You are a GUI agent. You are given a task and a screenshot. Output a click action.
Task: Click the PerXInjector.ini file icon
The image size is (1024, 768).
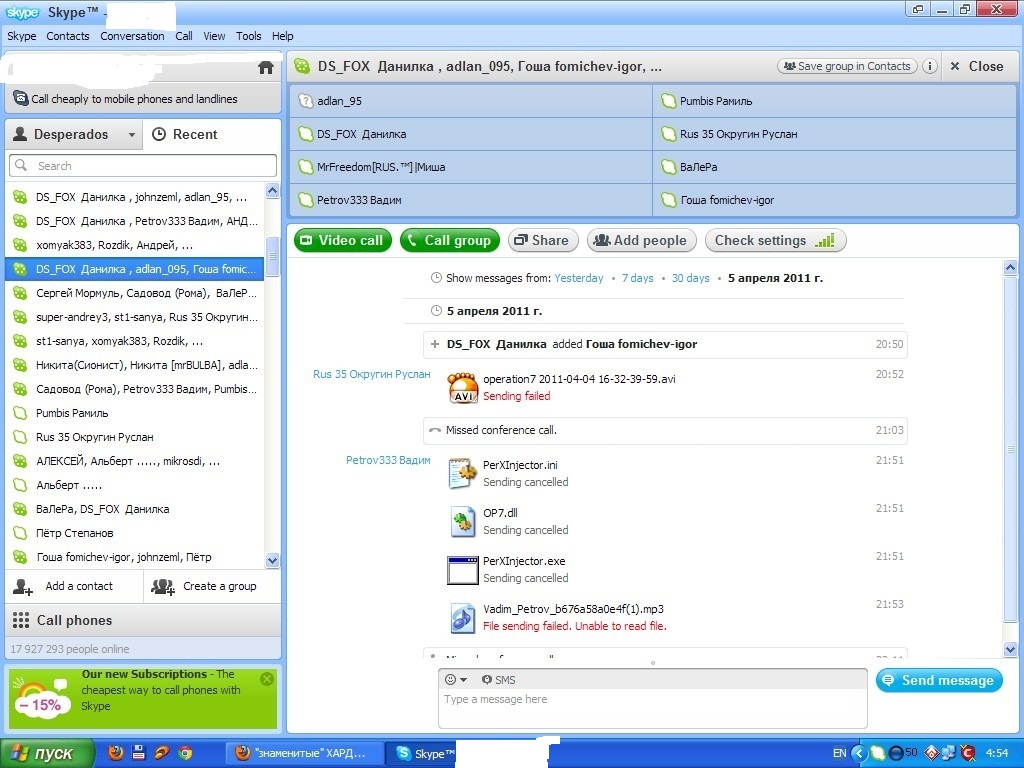(x=463, y=473)
